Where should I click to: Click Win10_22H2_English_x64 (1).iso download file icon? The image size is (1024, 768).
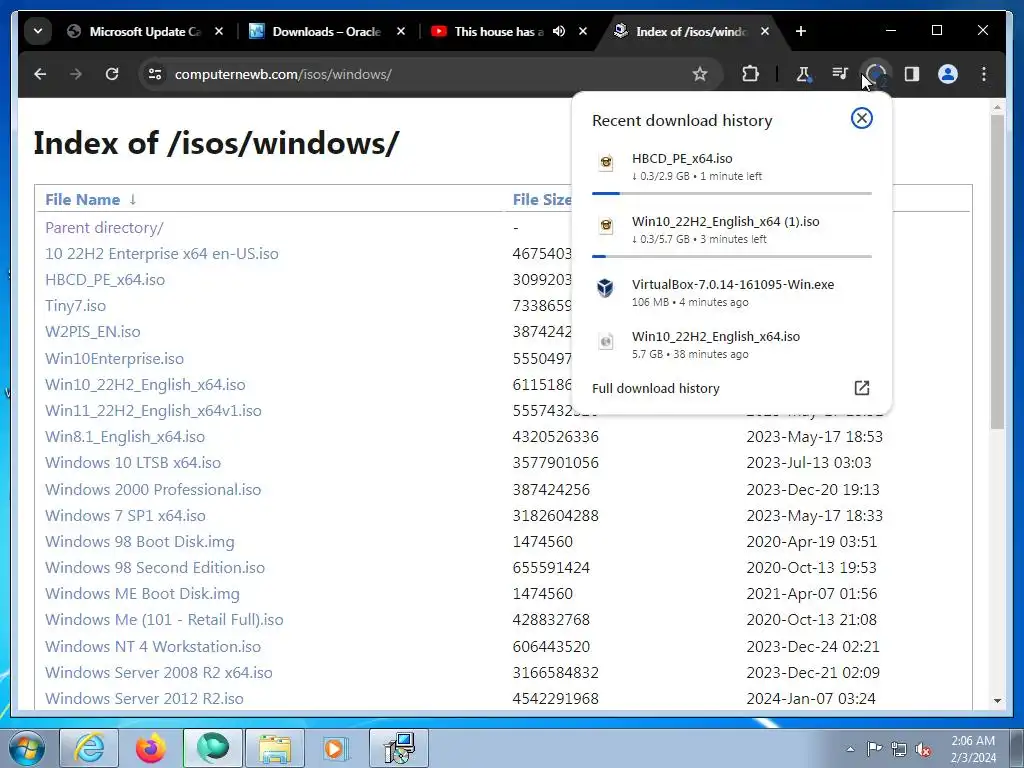(606, 226)
